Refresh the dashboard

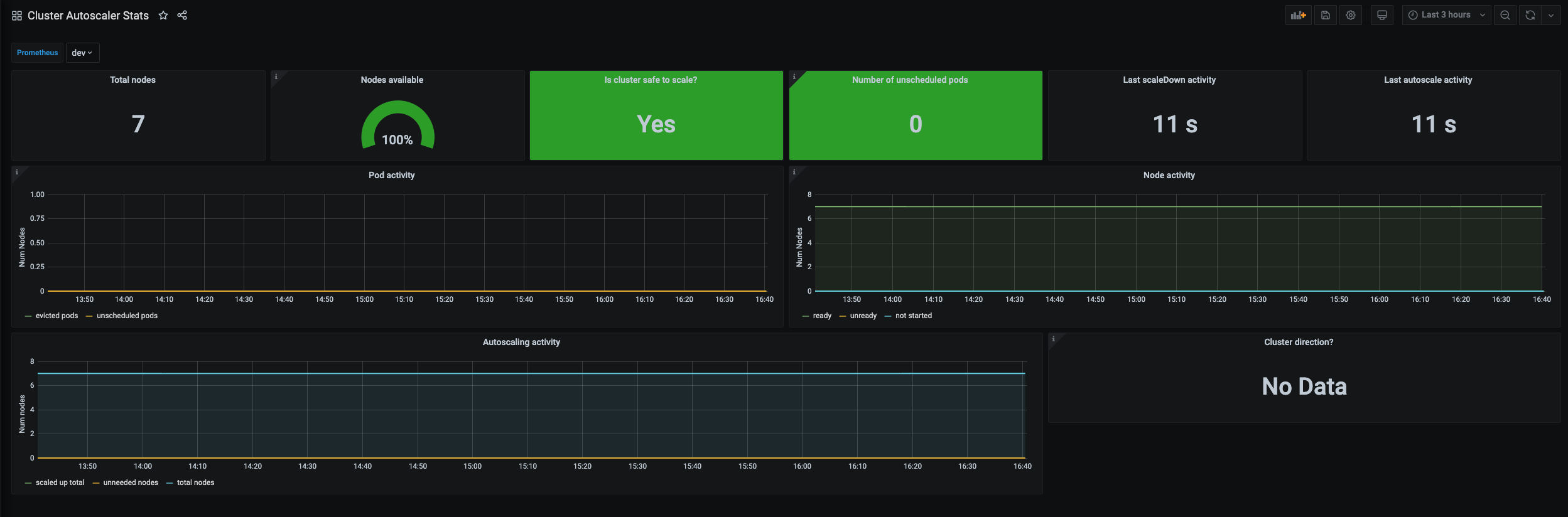(x=1530, y=15)
